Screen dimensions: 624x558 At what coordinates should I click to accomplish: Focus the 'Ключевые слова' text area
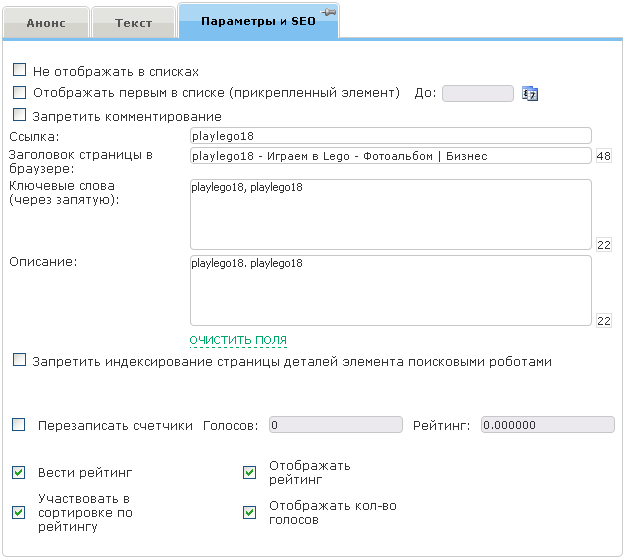[390, 214]
